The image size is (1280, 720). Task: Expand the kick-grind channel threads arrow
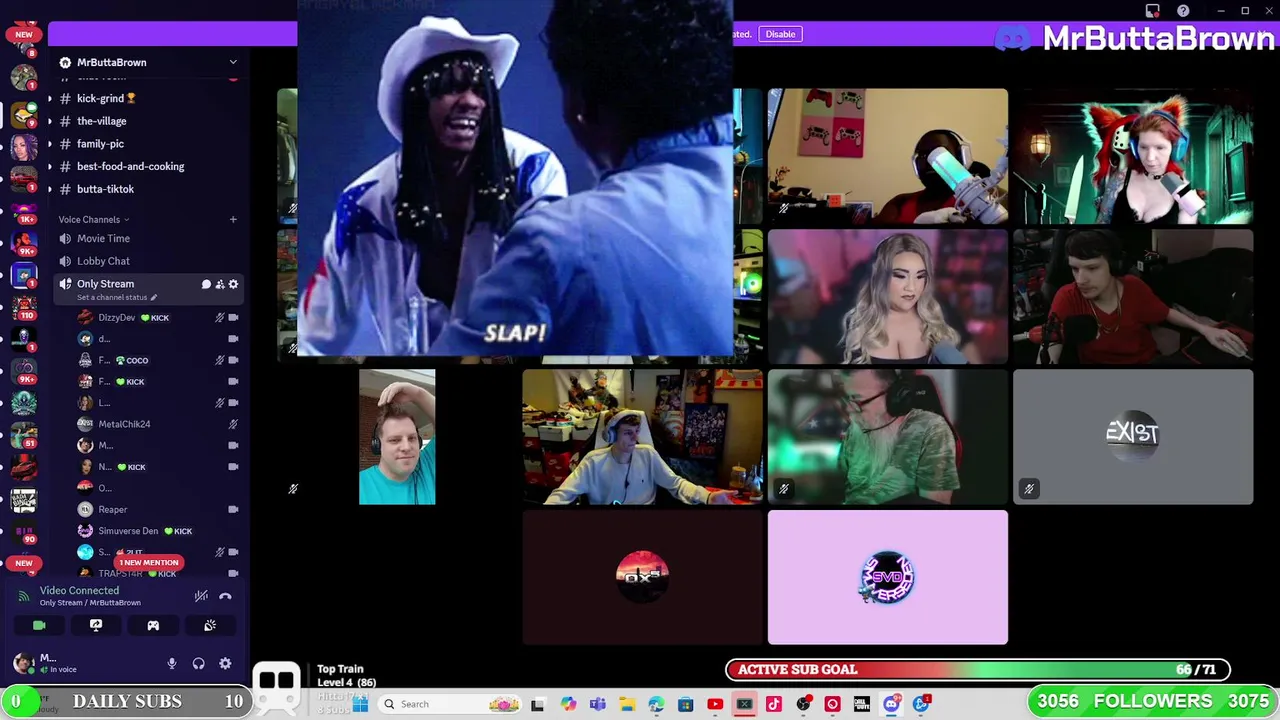click(x=49, y=98)
